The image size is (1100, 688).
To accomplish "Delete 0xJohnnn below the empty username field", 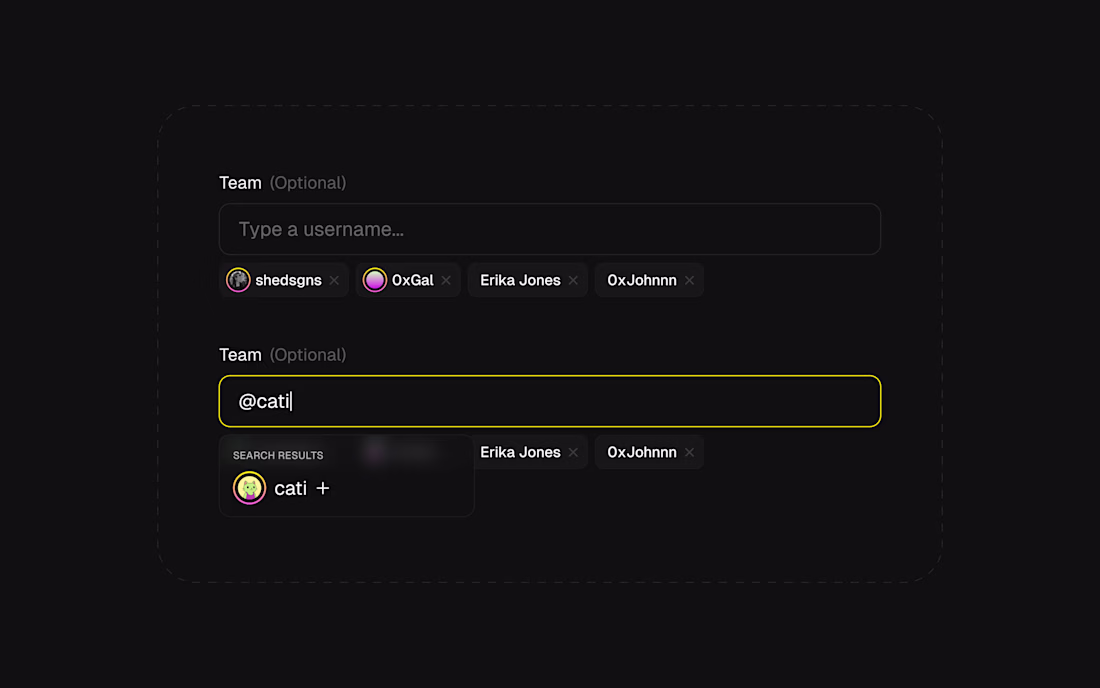I will [x=689, y=281].
